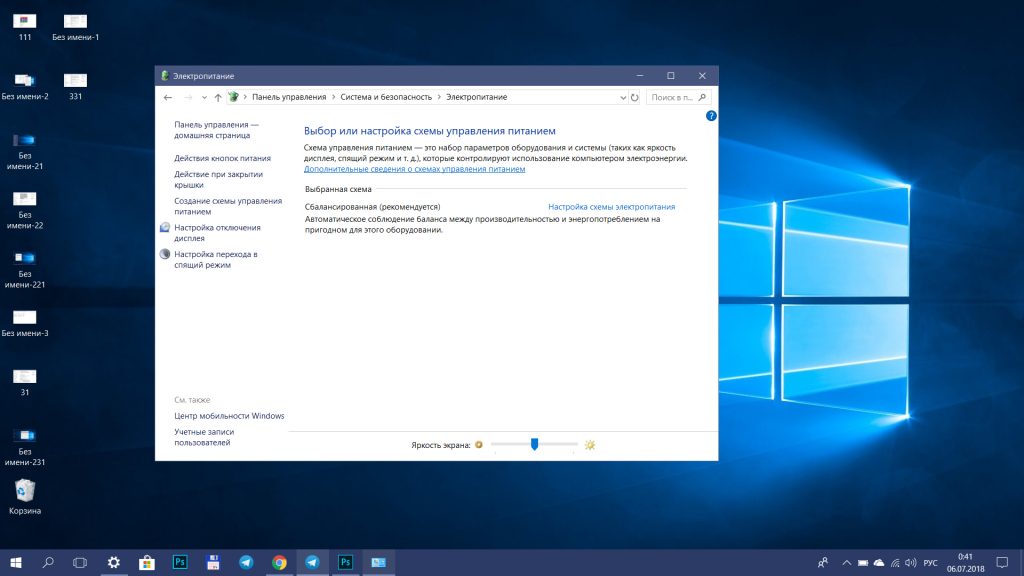This screenshot has height=576, width=1024.
Task: Open Центр мобильности Windows link
Action: pyautogui.click(x=227, y=415)
